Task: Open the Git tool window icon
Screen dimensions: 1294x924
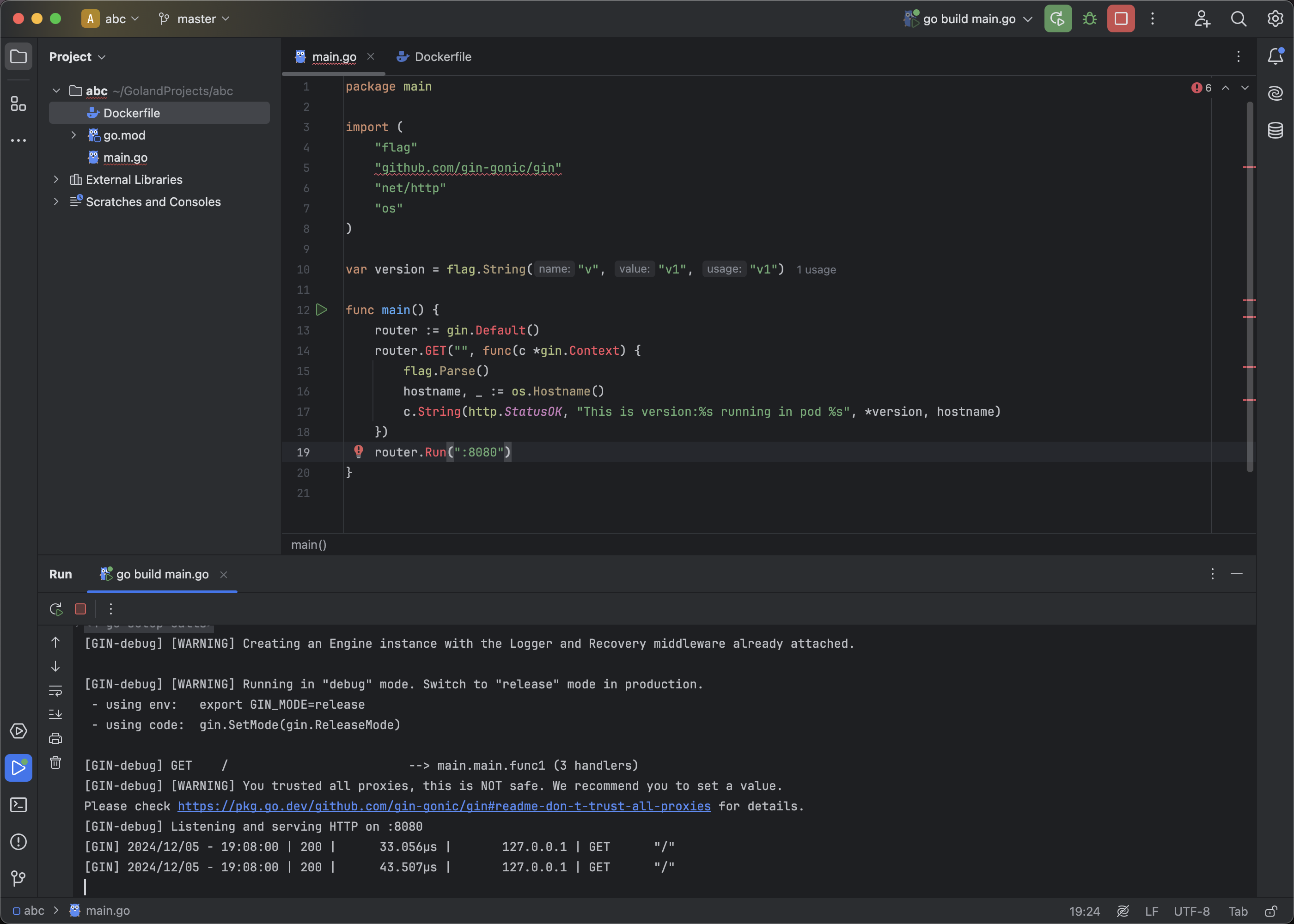Action: [x=18, y=878]
